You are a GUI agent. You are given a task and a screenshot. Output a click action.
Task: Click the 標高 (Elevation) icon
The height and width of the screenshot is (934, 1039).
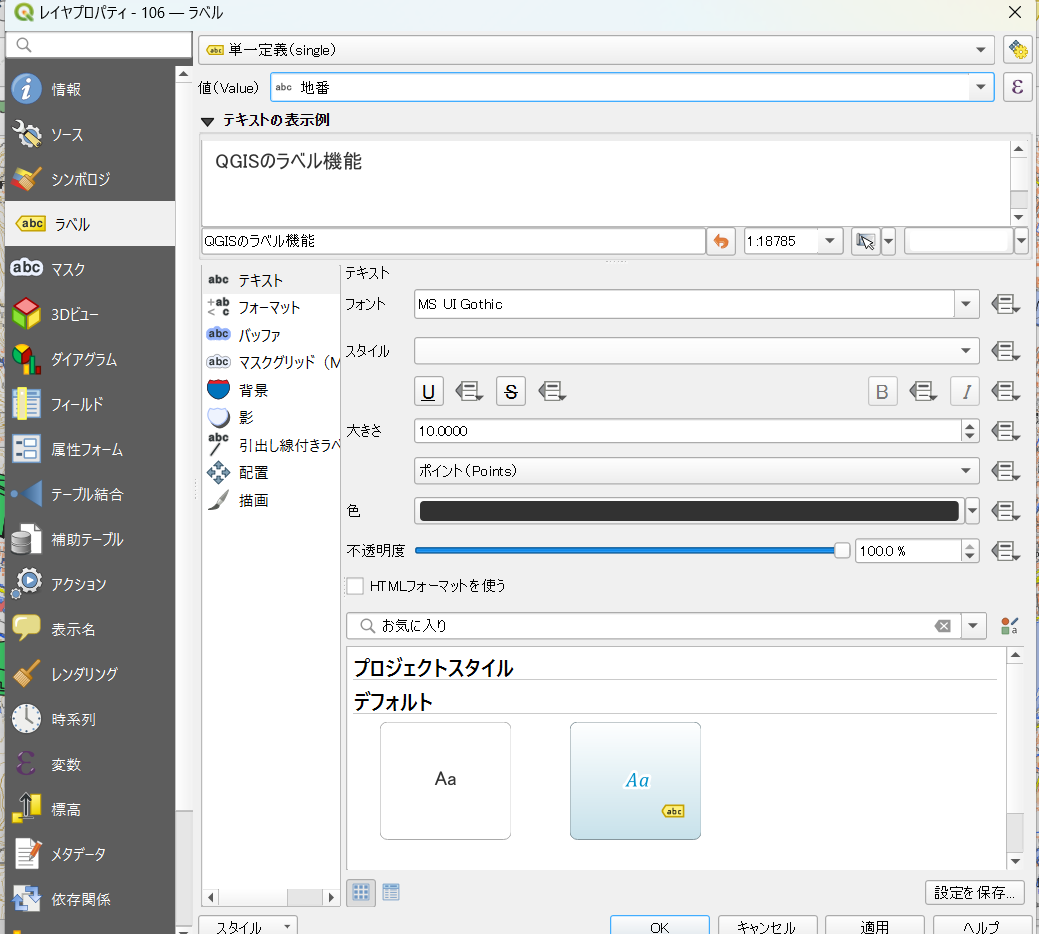click(26, 808)
